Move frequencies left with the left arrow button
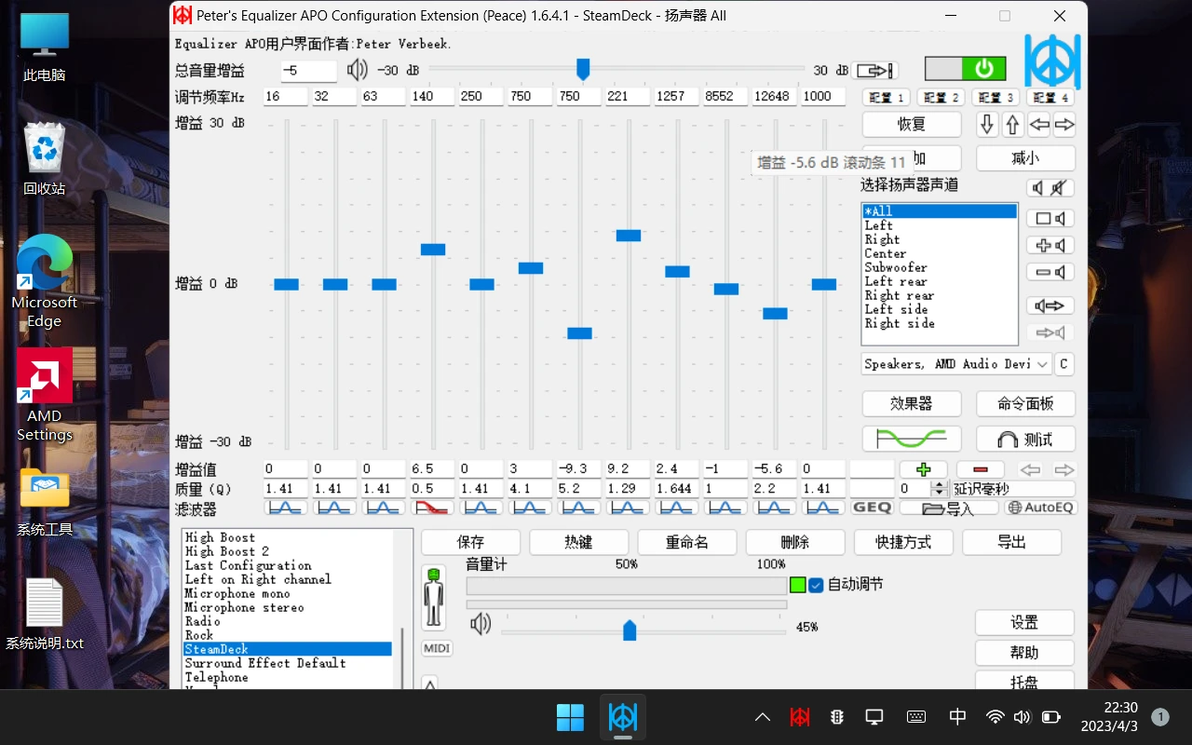 [1039, 124]
